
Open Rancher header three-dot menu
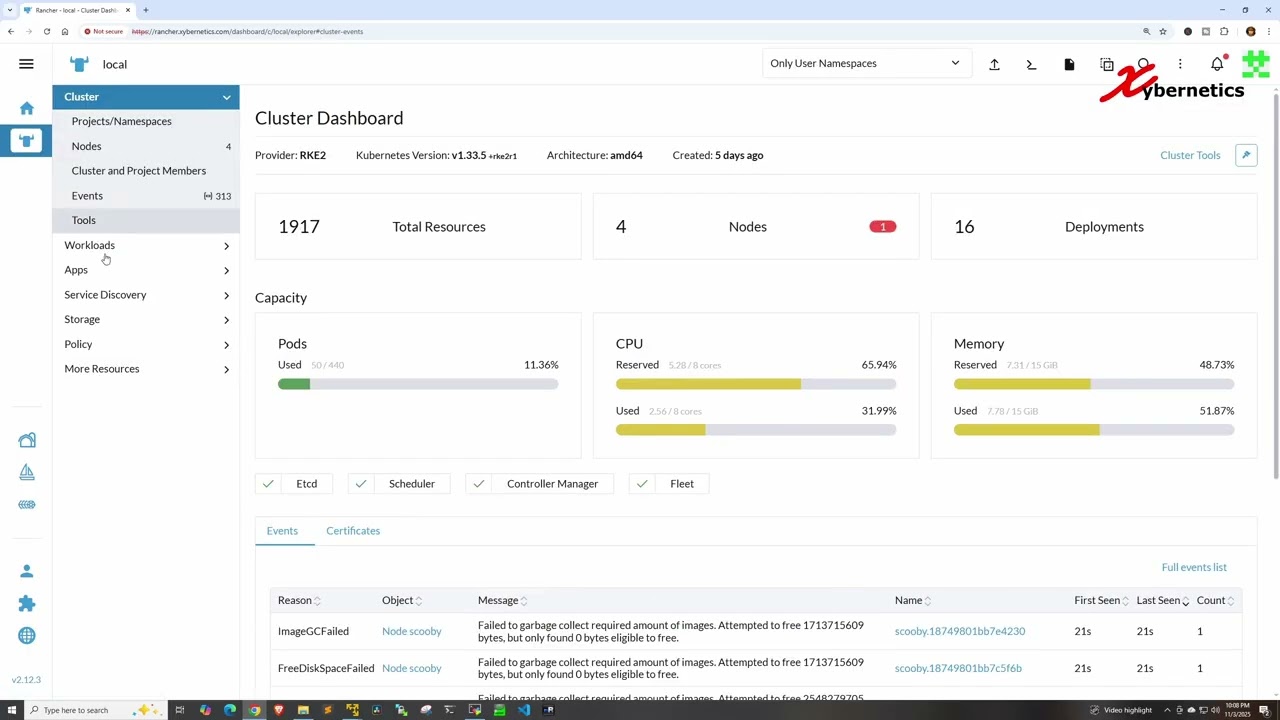tap(1180, 64)
